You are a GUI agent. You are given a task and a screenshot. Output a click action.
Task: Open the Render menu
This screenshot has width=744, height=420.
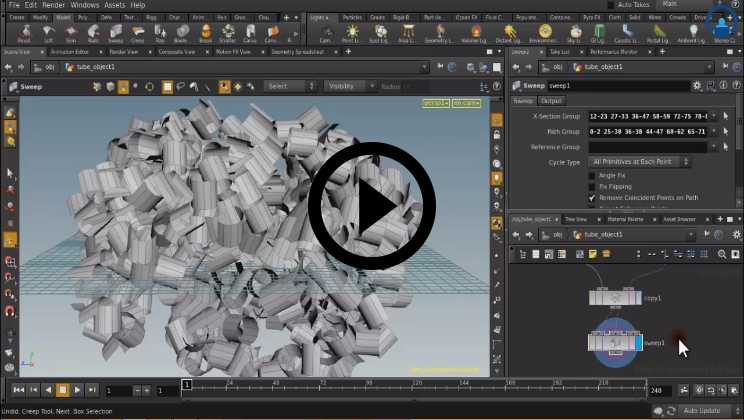click(53, 5)
